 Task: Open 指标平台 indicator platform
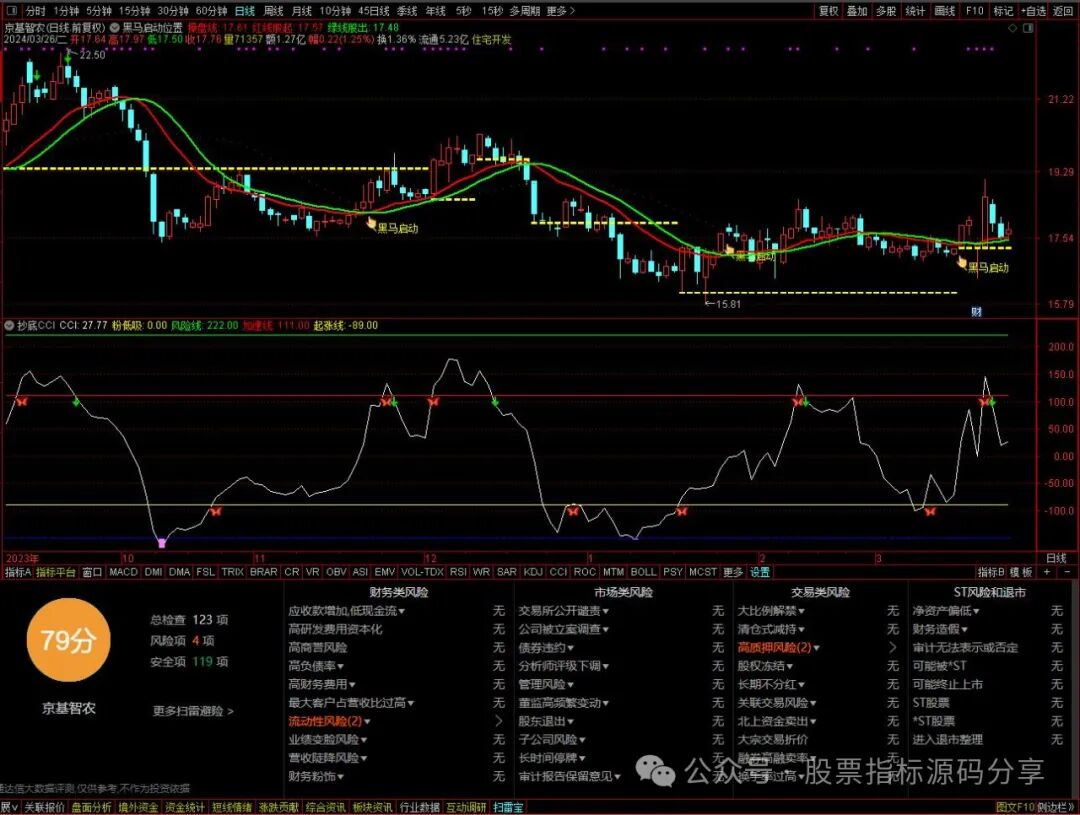point(56,572)
